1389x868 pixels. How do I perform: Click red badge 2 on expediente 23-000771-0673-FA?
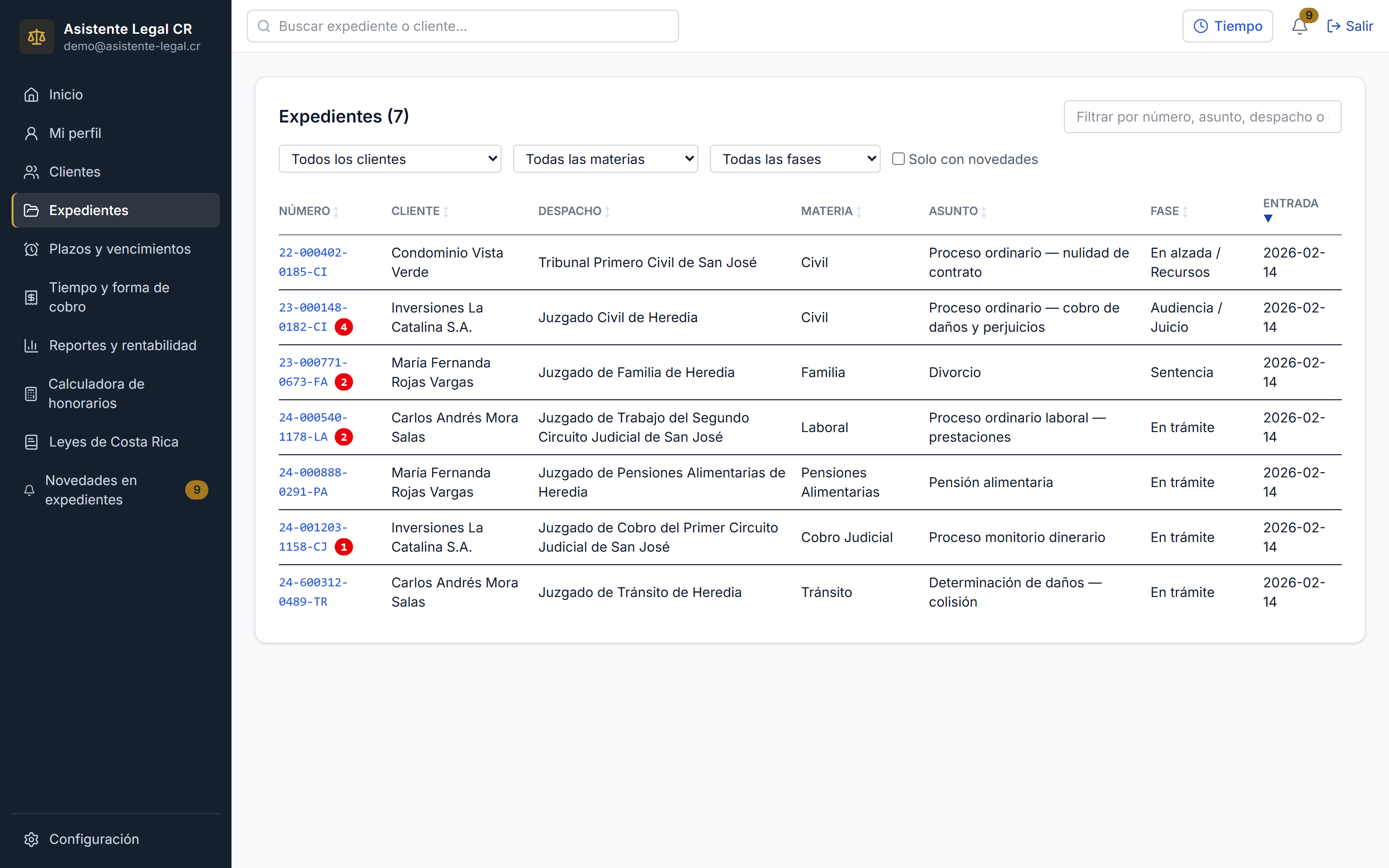344,382
